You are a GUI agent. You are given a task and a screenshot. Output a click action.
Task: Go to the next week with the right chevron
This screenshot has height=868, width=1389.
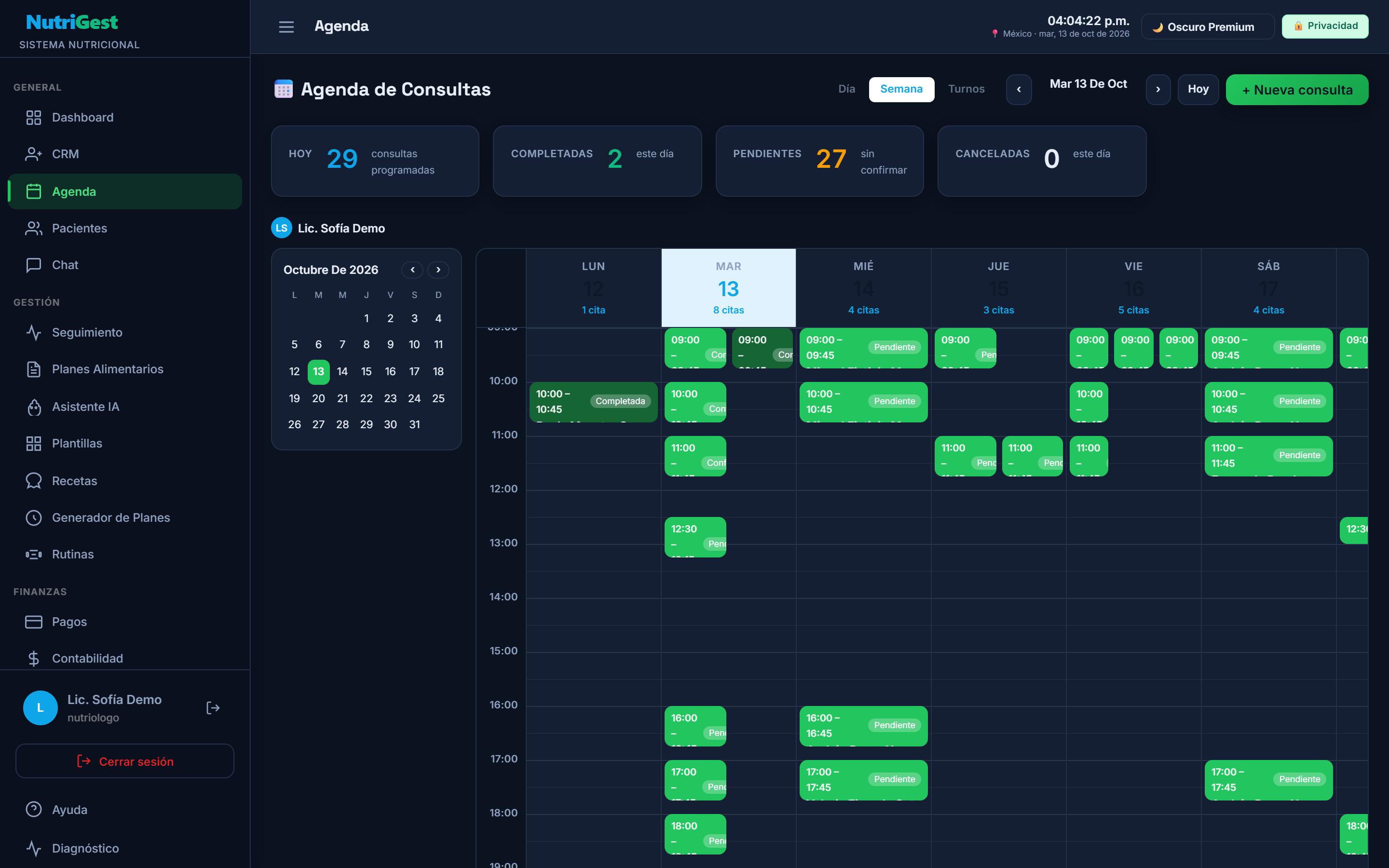click(1157, 90)
